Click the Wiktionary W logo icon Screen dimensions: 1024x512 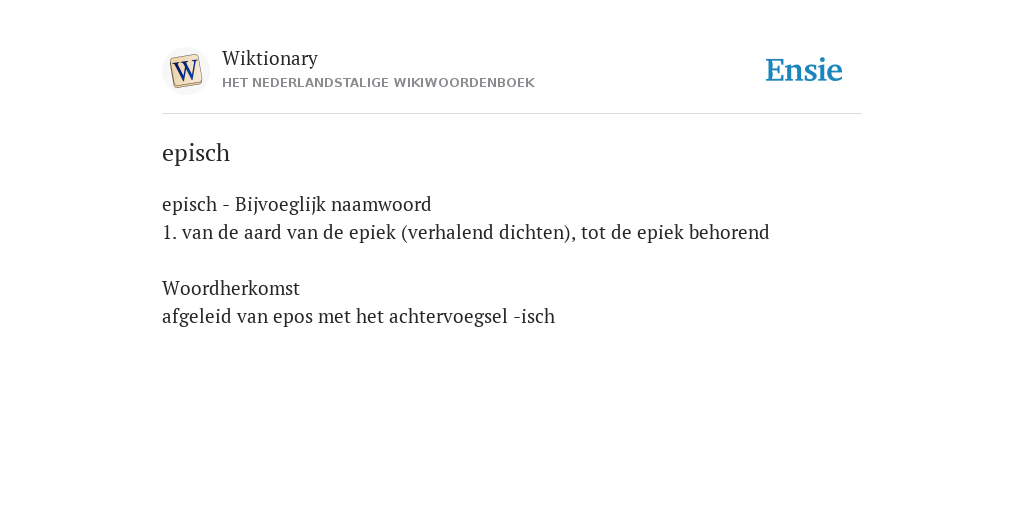pyautogui.click(x=185, y=71)
